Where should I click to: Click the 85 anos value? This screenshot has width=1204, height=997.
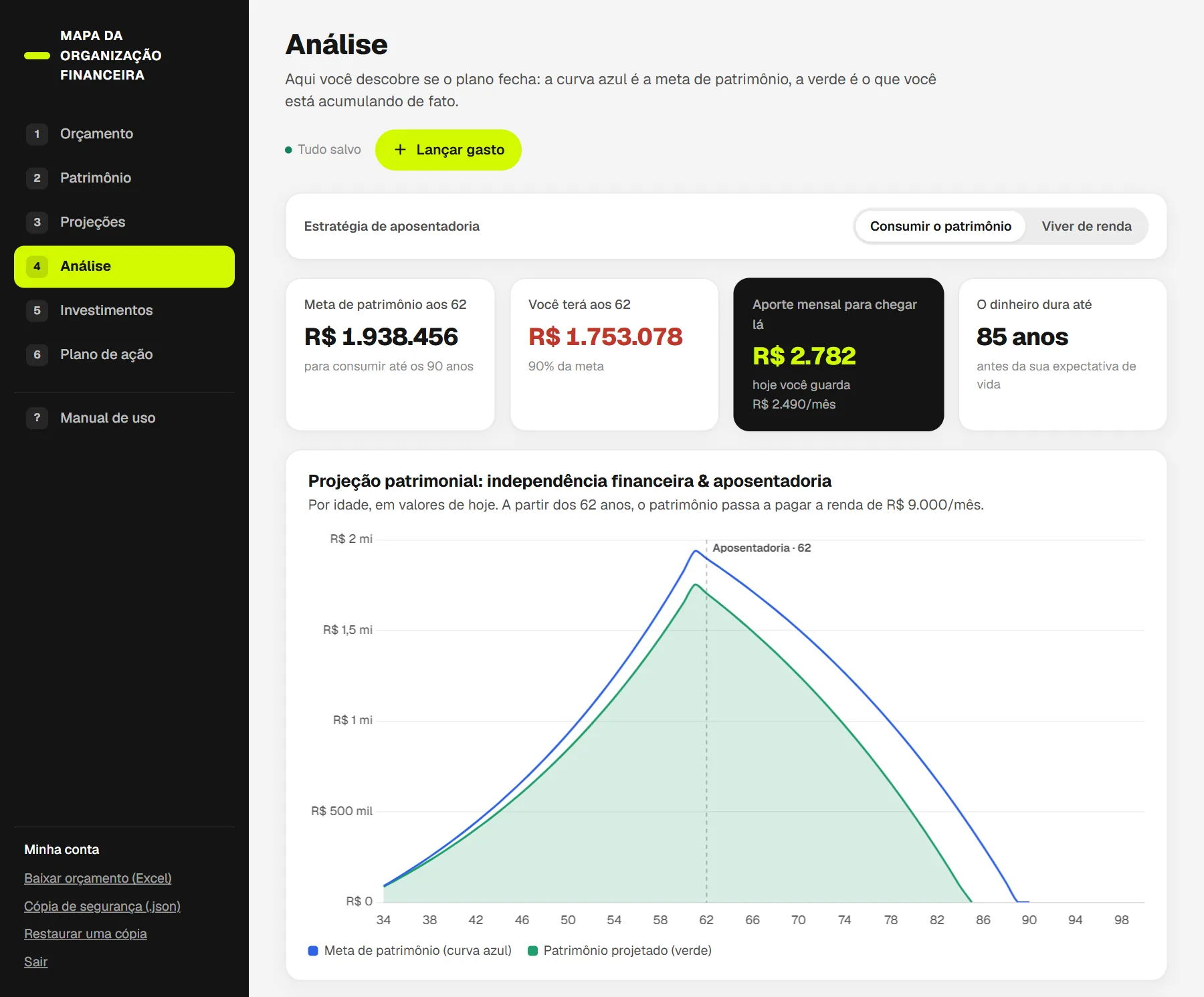tap(1022, 336)
